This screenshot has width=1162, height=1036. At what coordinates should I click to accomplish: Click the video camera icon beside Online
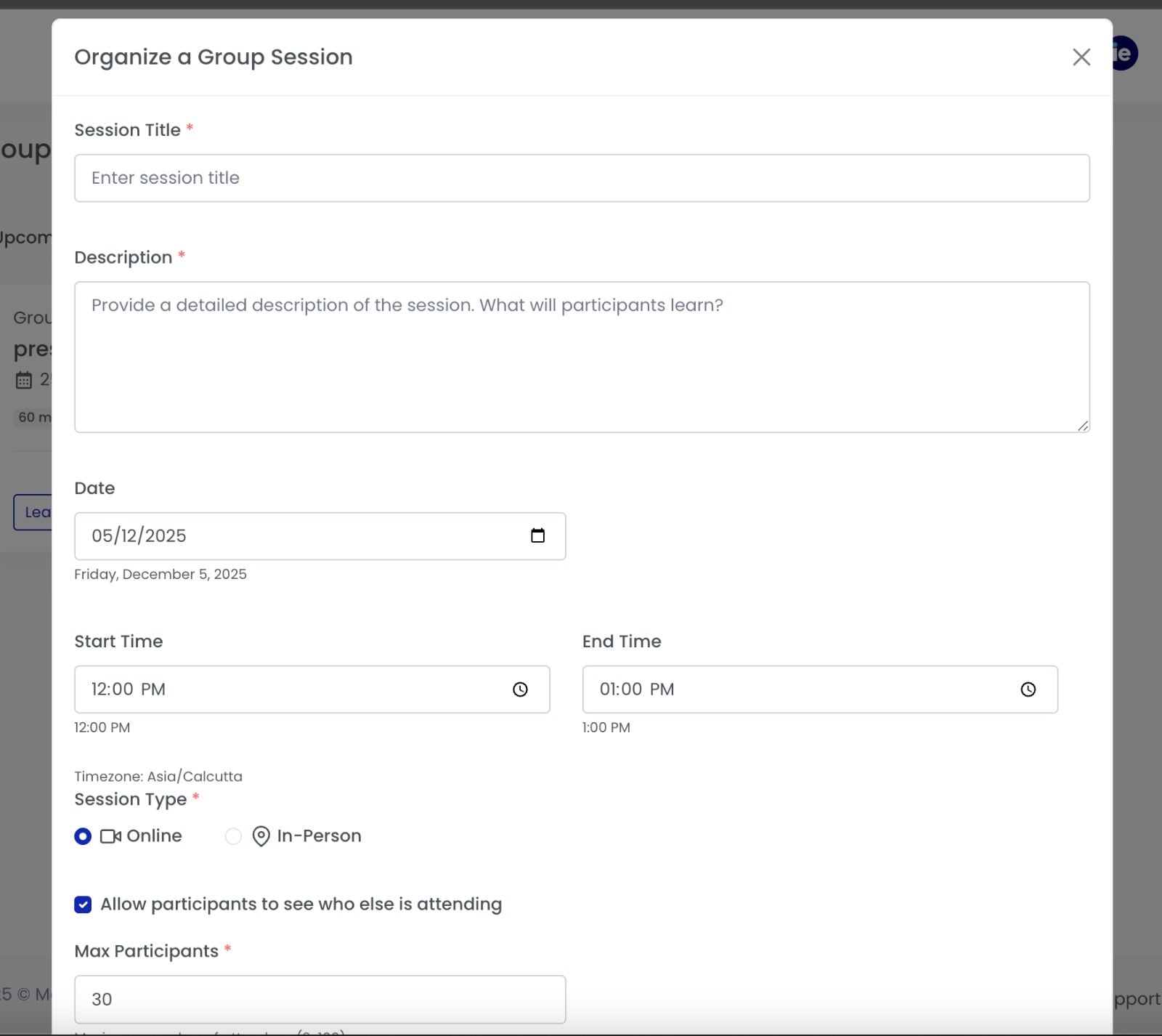click(110, 836)
